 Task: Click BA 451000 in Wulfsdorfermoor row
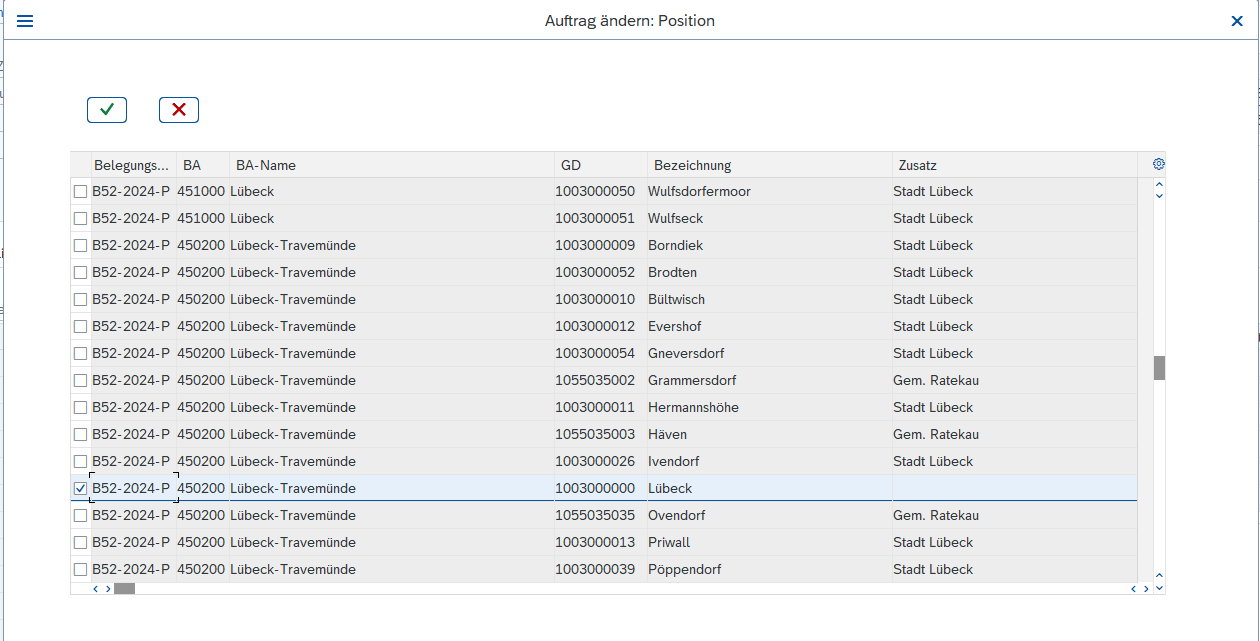point(203,192)
